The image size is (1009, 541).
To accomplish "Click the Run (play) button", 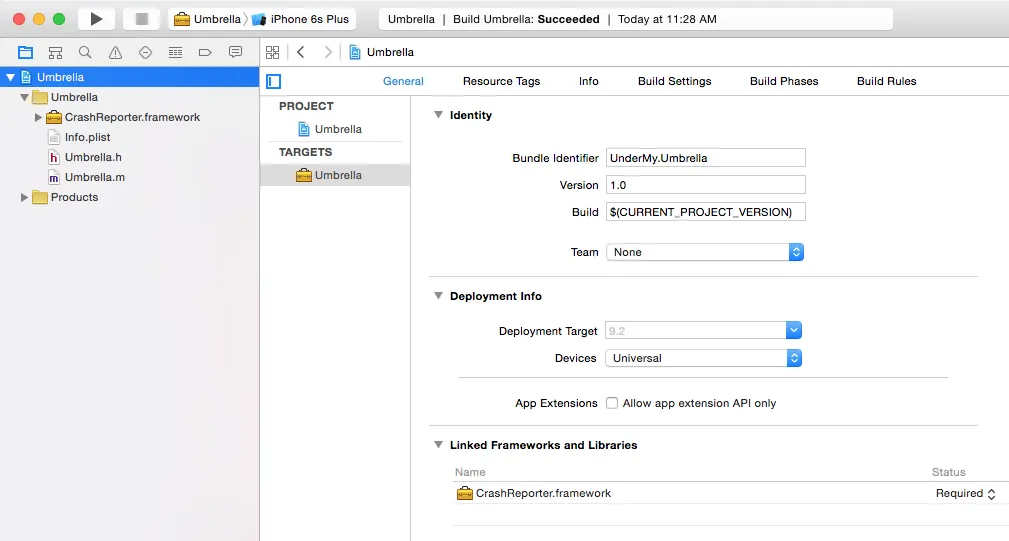I will (96, 19).
